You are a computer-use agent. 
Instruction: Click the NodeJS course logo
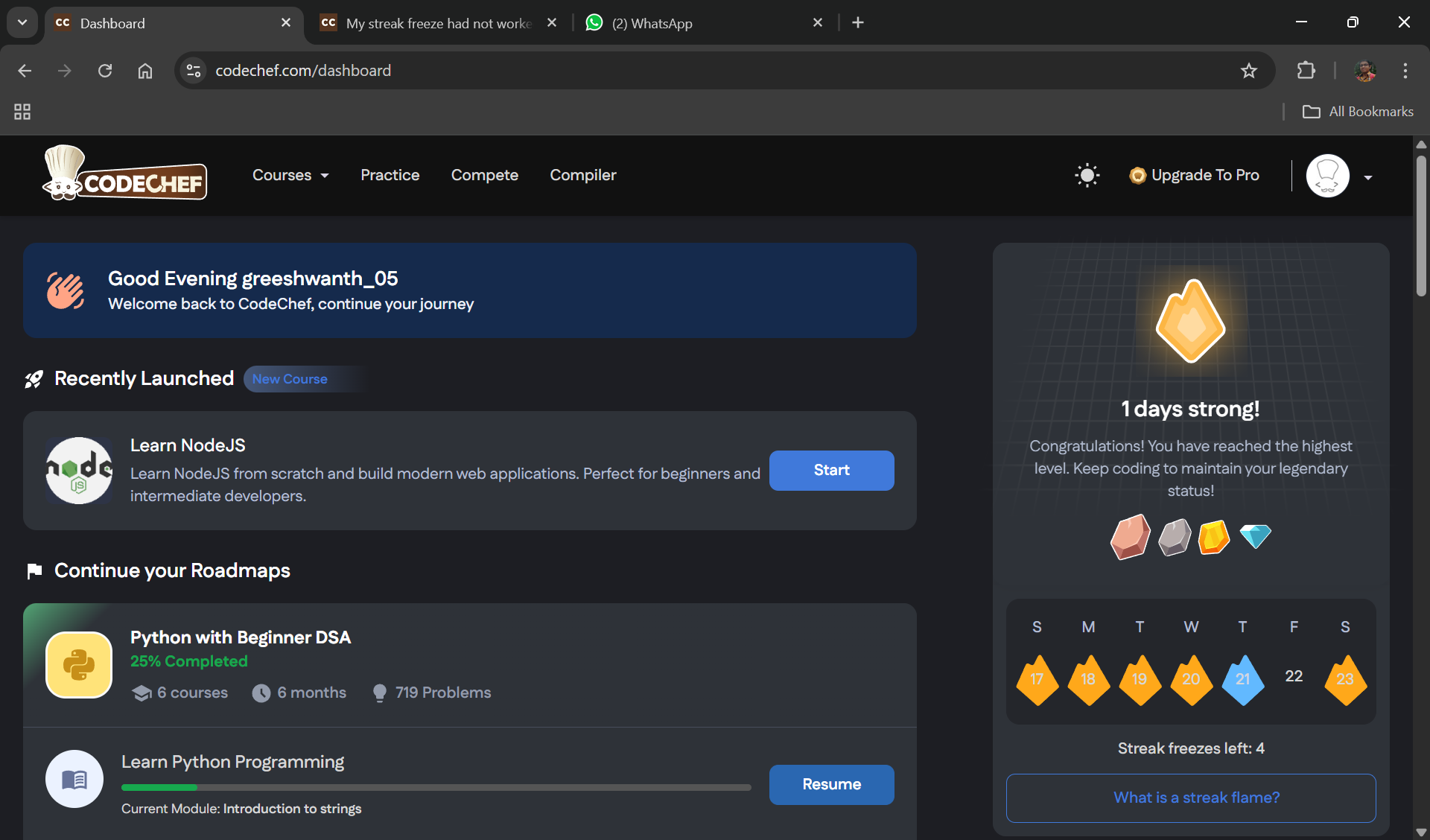pyautogui.click(x=79, y=471)
